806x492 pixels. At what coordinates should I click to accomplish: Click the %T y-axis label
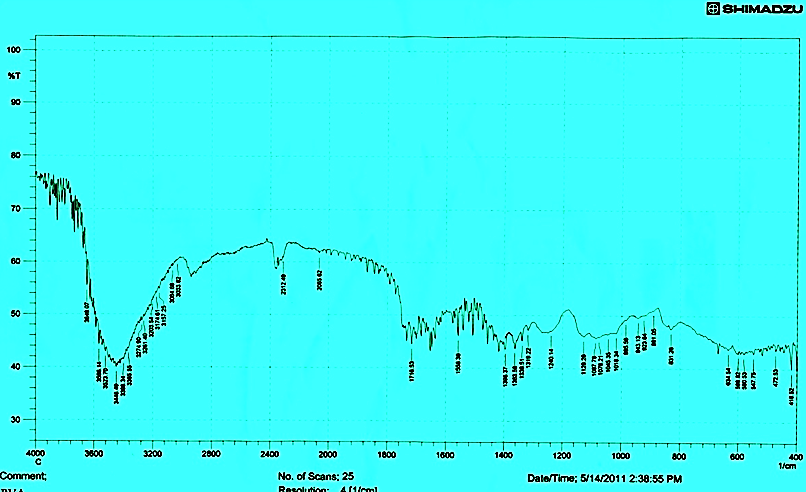[x=14, y=76]
